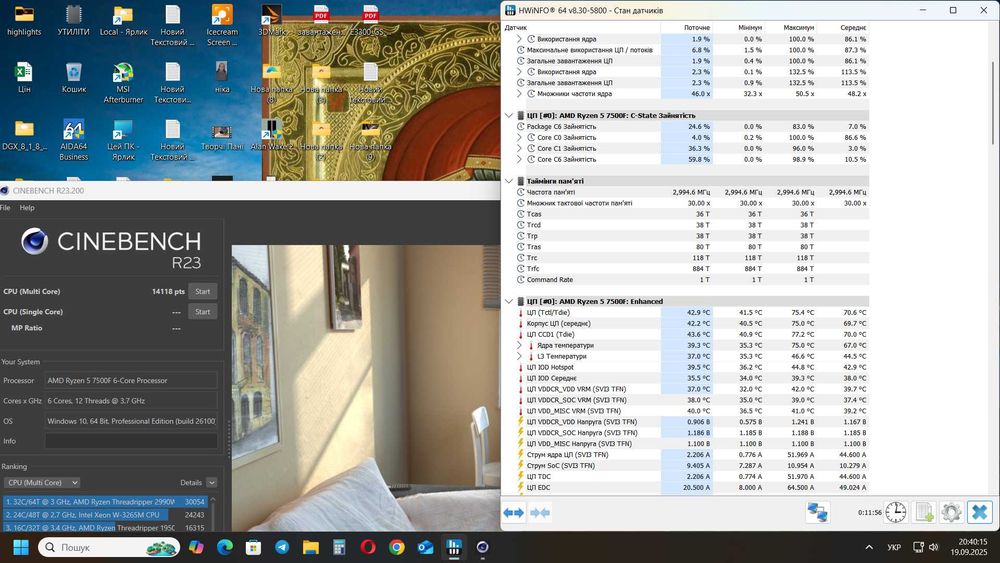Click the Мінімум column header
Screen dimensions: 1000x563
coord(750,28)
